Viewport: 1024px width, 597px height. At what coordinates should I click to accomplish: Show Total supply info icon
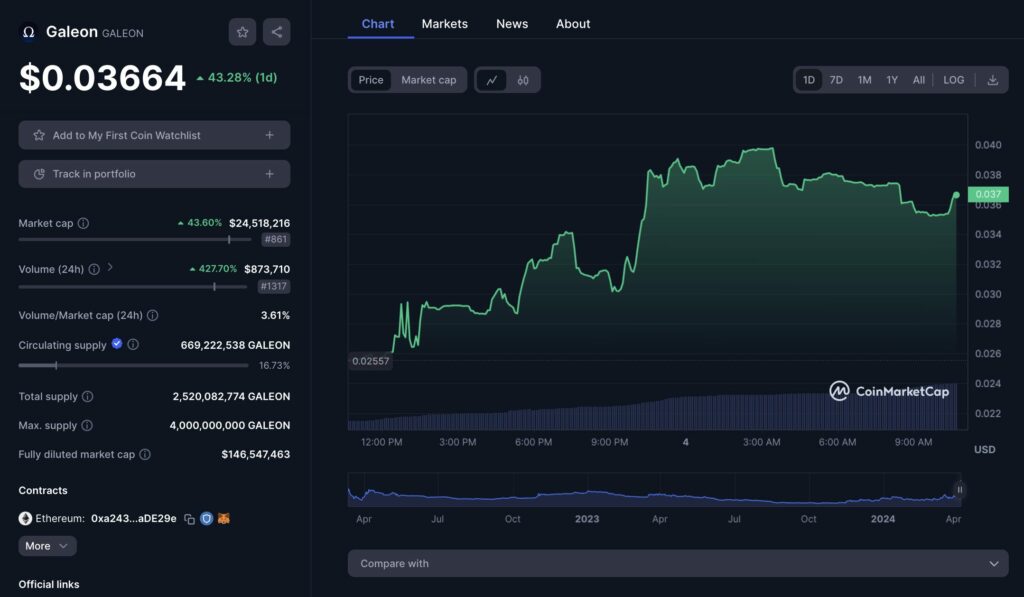click(88, 396)
